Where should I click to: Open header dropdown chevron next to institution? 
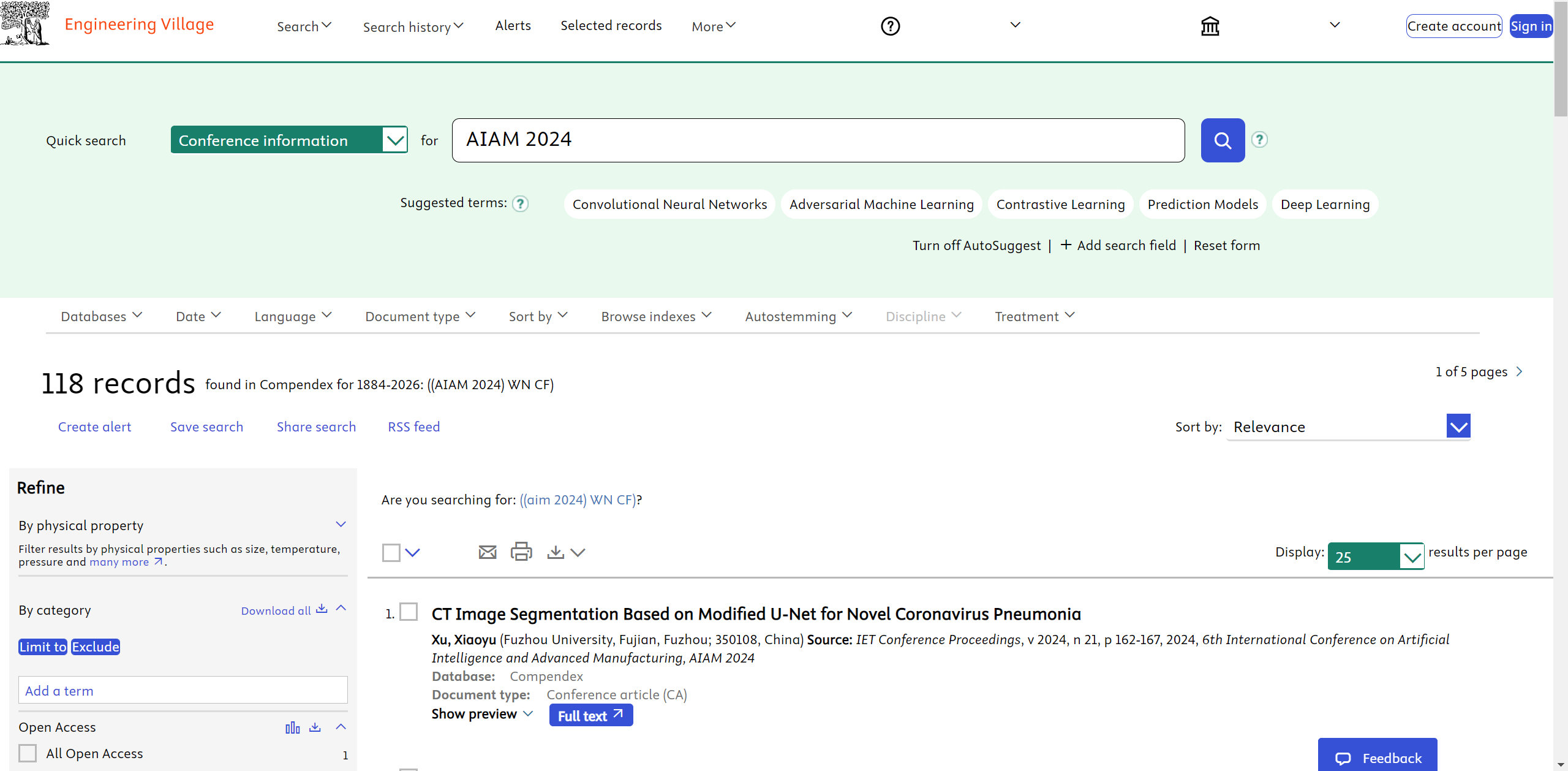tap(1335, 25)
